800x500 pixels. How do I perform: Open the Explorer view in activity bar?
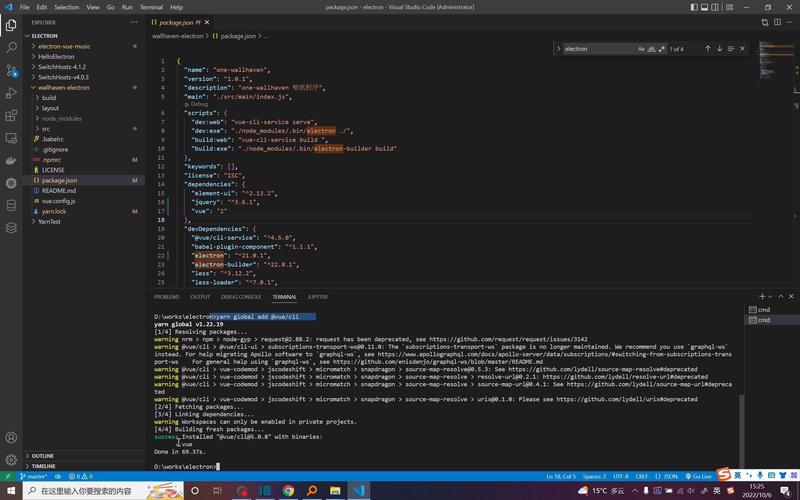(11, 25)
